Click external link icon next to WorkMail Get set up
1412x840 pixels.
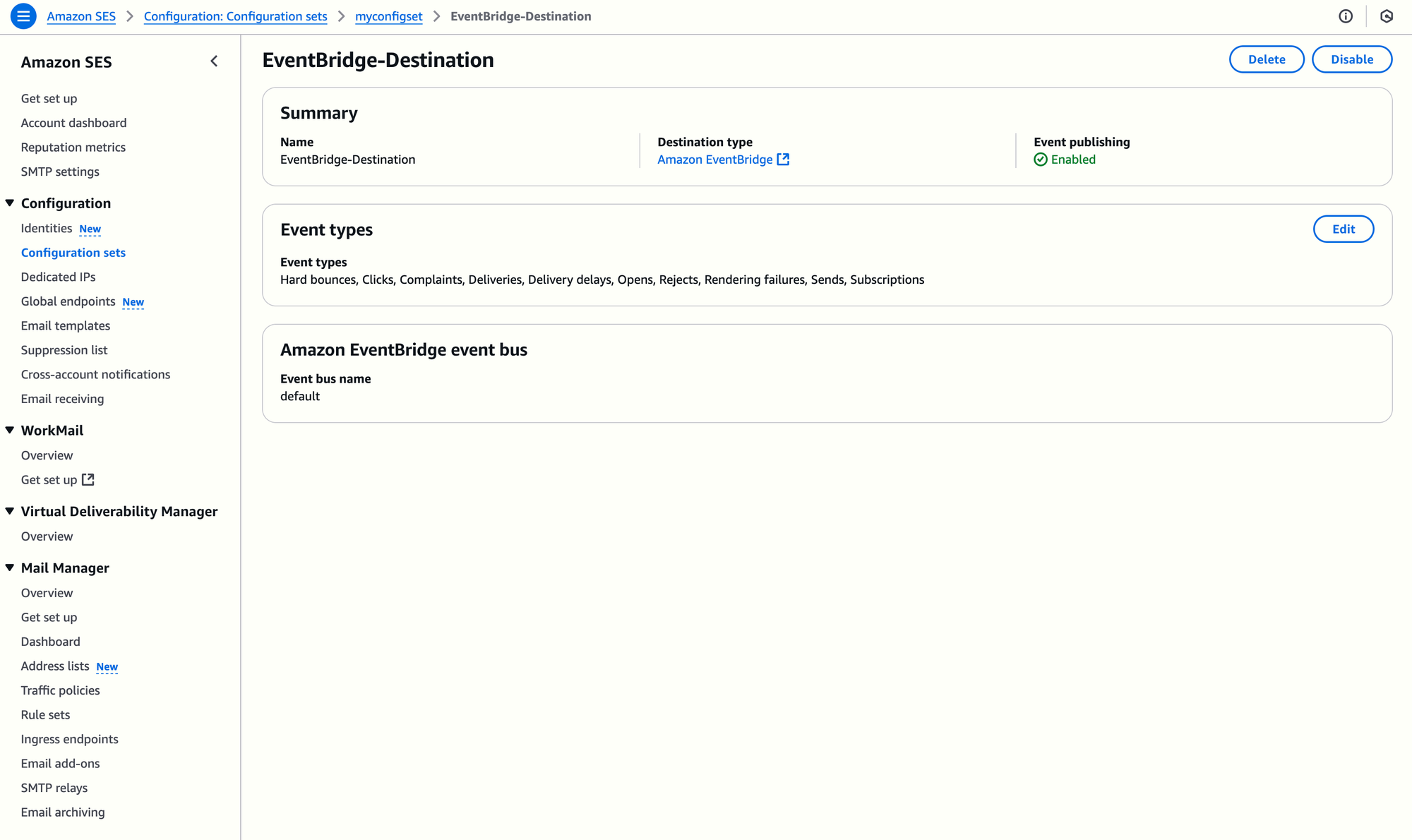[x=88, y=480]
